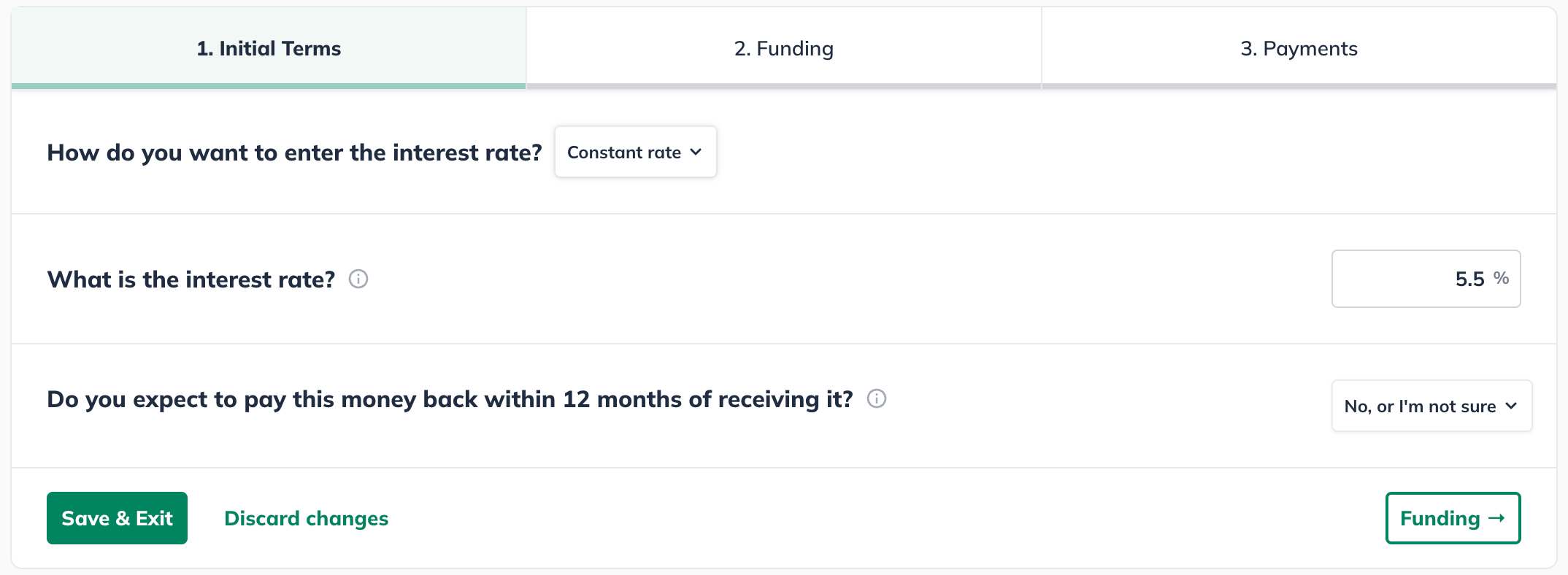Switch to the Initial Terms tab
This screenshot has height=575, width=1568.
click(x=269, y=48)
